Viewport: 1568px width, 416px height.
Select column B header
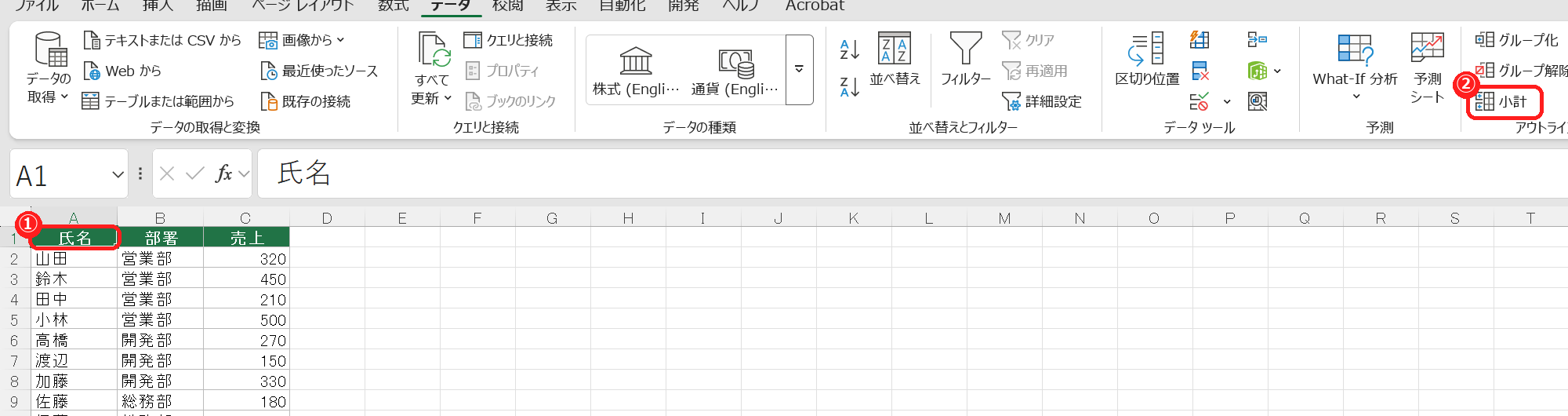(160, 218)
